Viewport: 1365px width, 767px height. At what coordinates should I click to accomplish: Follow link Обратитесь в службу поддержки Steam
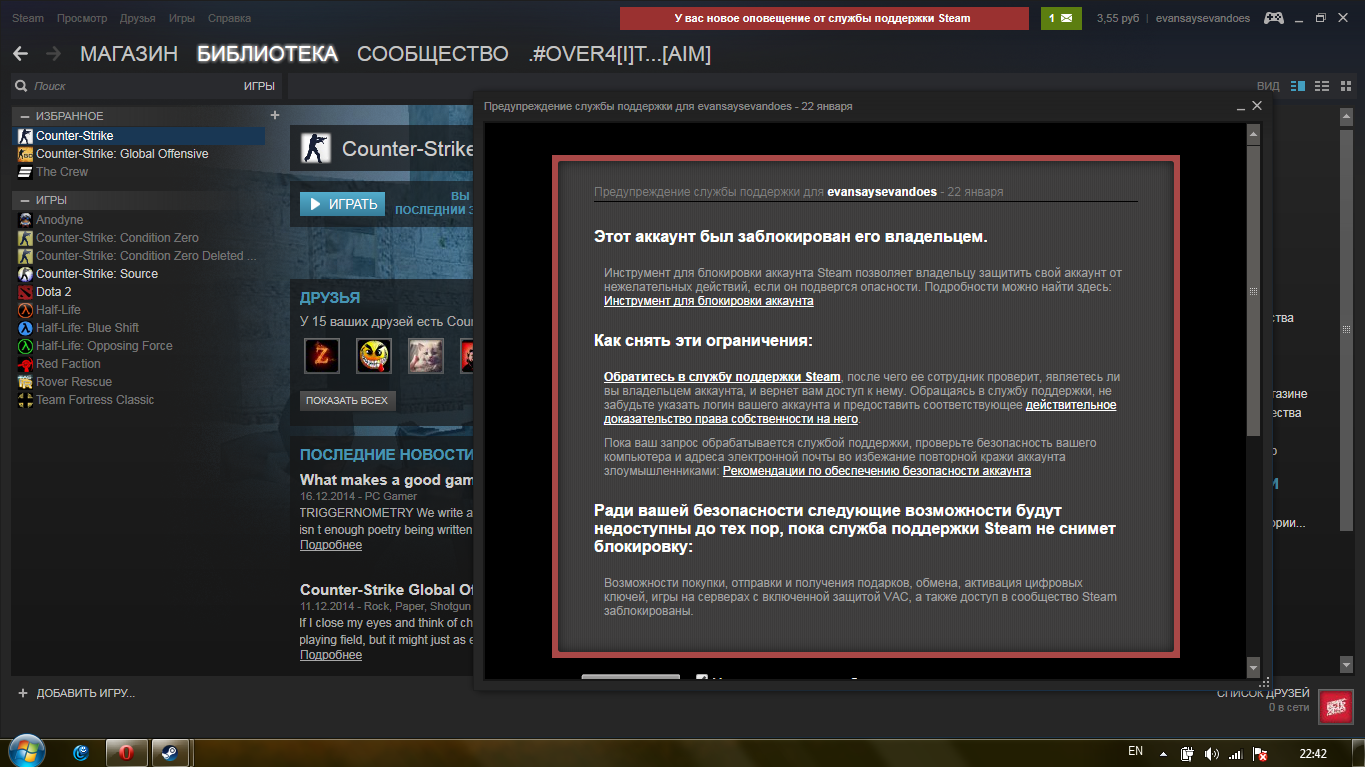(722, 377)
